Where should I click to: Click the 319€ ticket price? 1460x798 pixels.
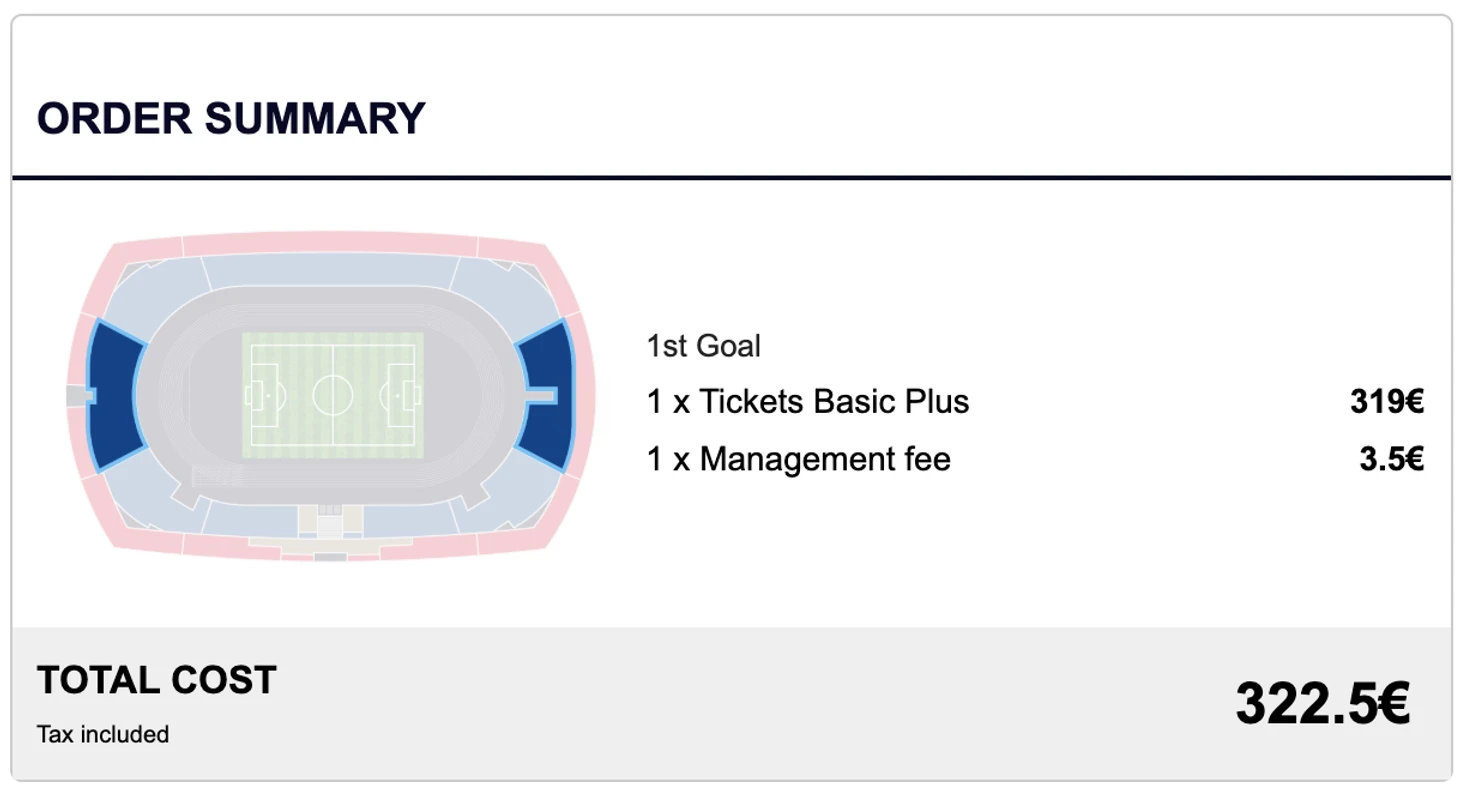[x=1387, y=402]
